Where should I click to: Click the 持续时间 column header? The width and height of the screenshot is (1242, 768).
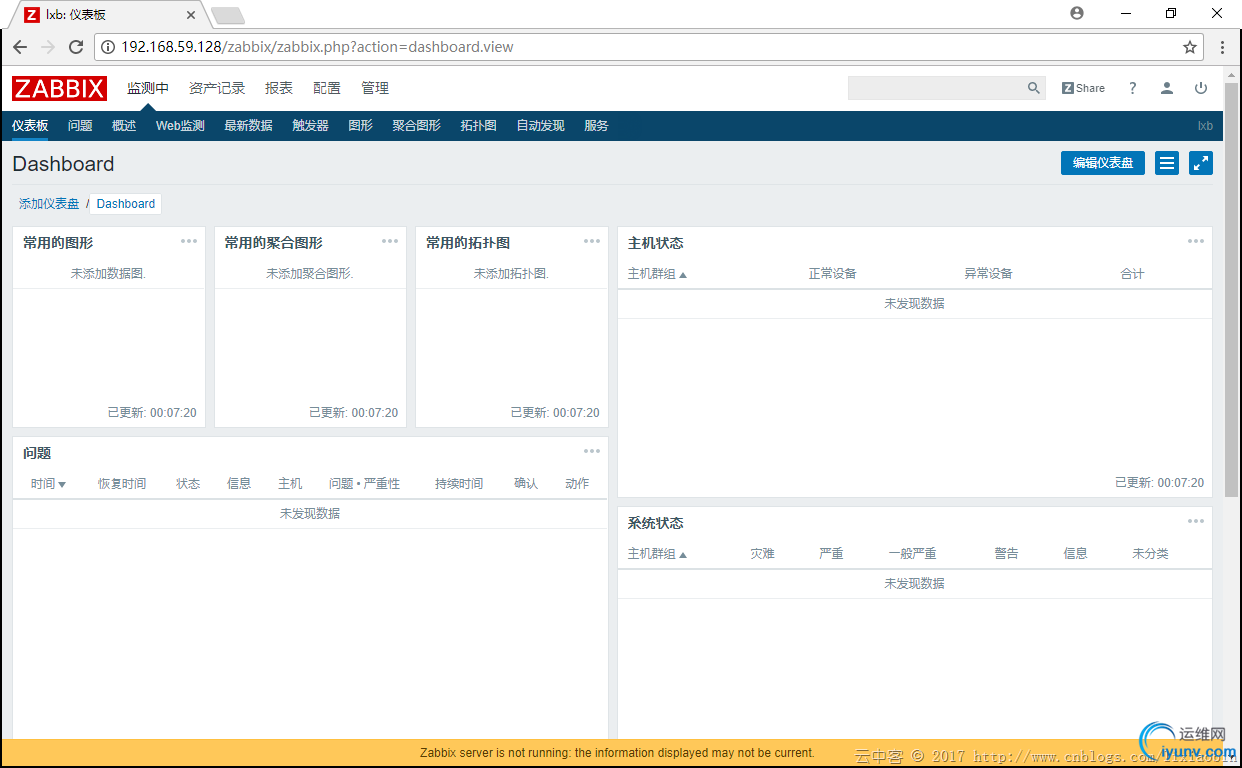click(x=459, y=484)
